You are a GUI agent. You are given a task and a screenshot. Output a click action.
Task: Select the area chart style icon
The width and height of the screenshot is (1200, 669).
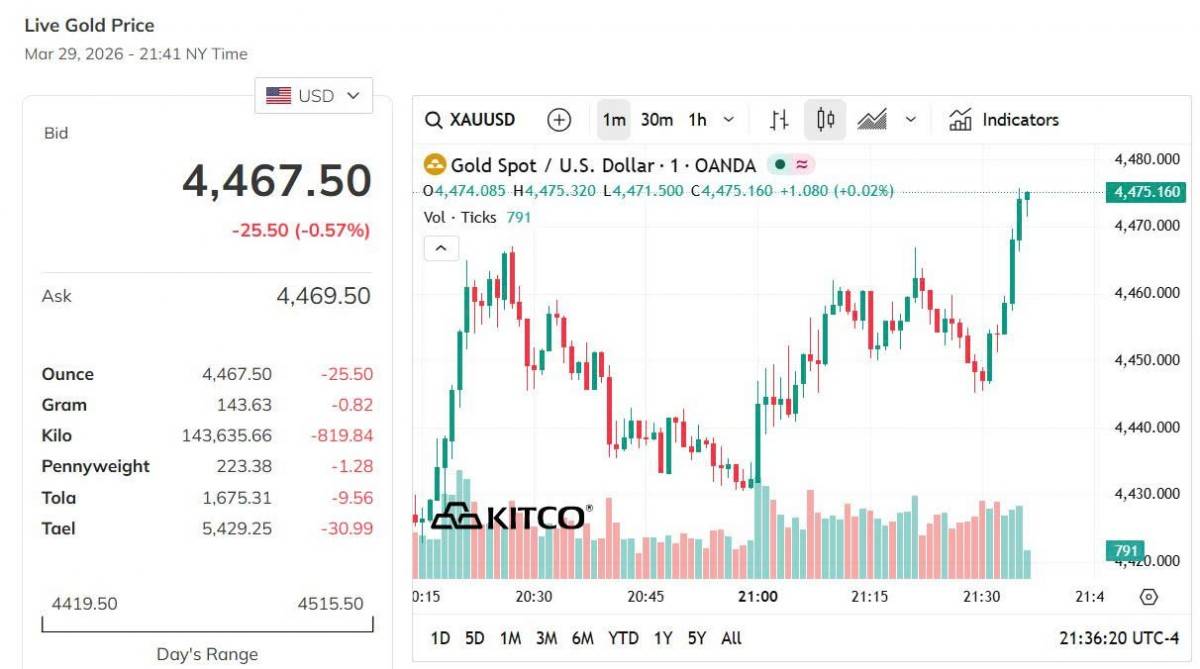pos(872,120)
